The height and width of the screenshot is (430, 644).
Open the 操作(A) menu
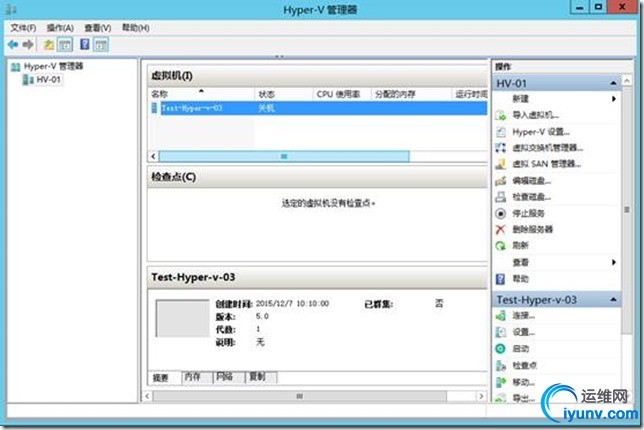click(x=60, y=28)
